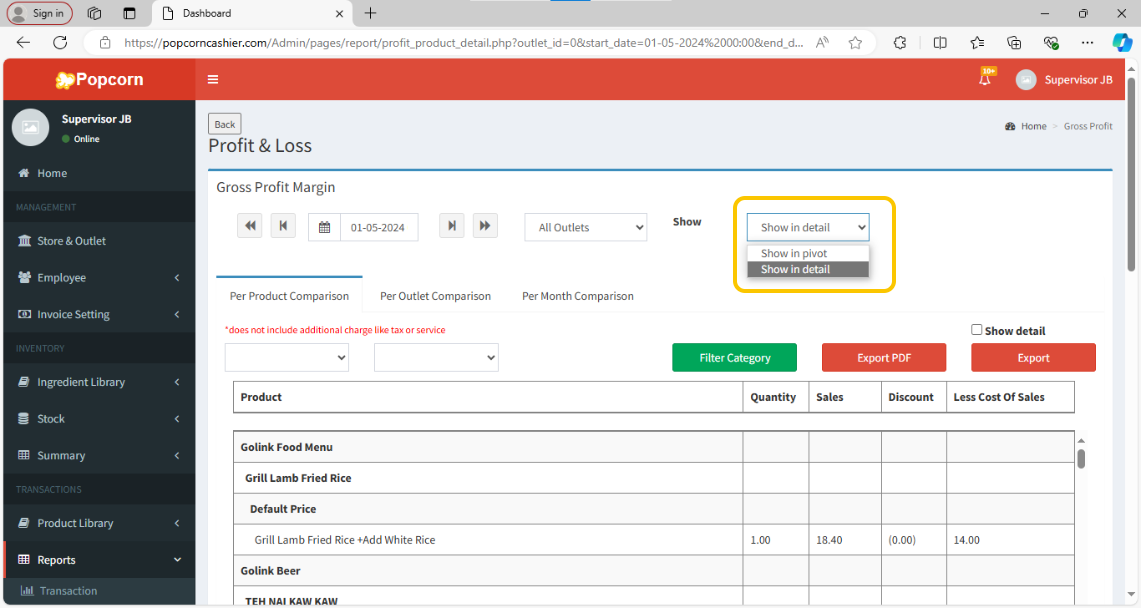1141x608 pixels.
Task: Click the Sign in button in browser
Action: (40, 13)
